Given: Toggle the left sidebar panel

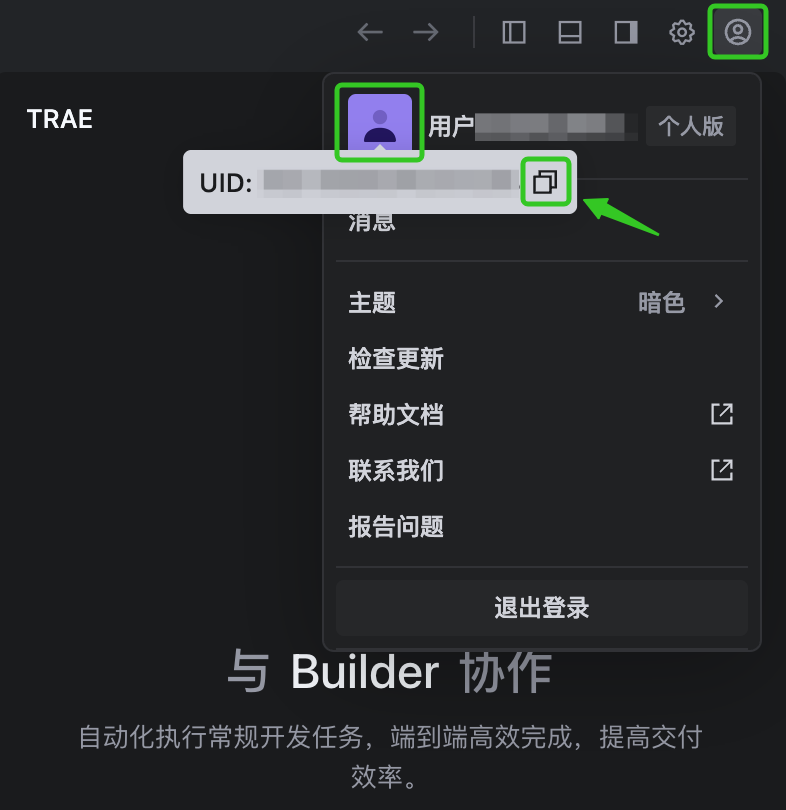Looking at the screenshot, I should point(514,33).
